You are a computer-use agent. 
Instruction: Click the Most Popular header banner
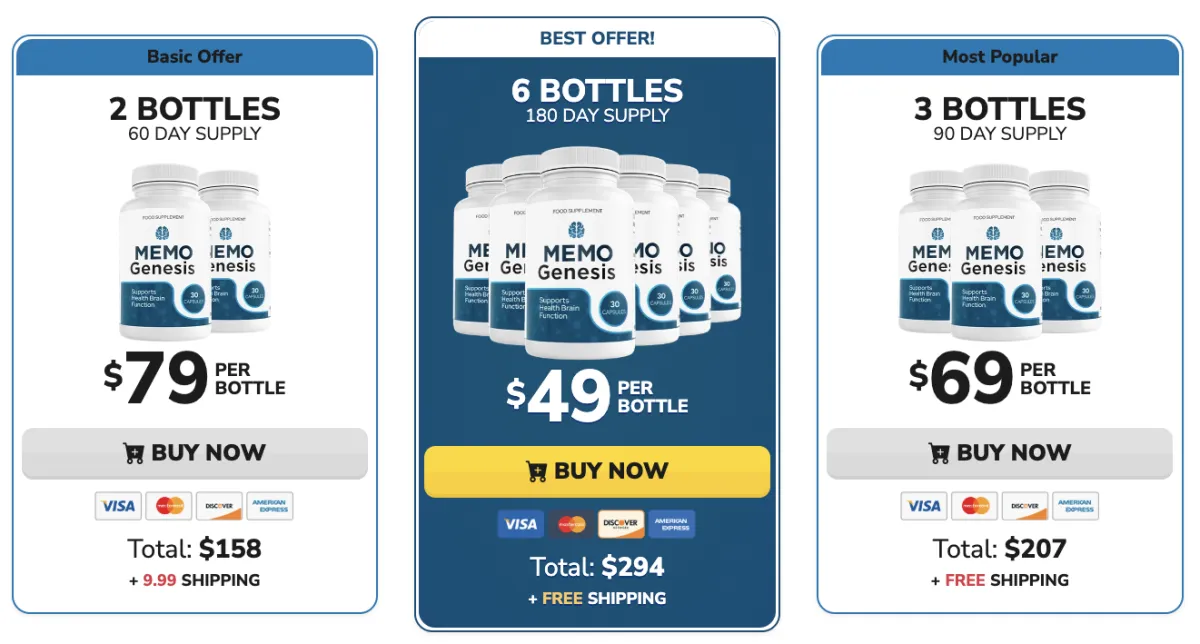pyautogui.click(x=999, y=57)
